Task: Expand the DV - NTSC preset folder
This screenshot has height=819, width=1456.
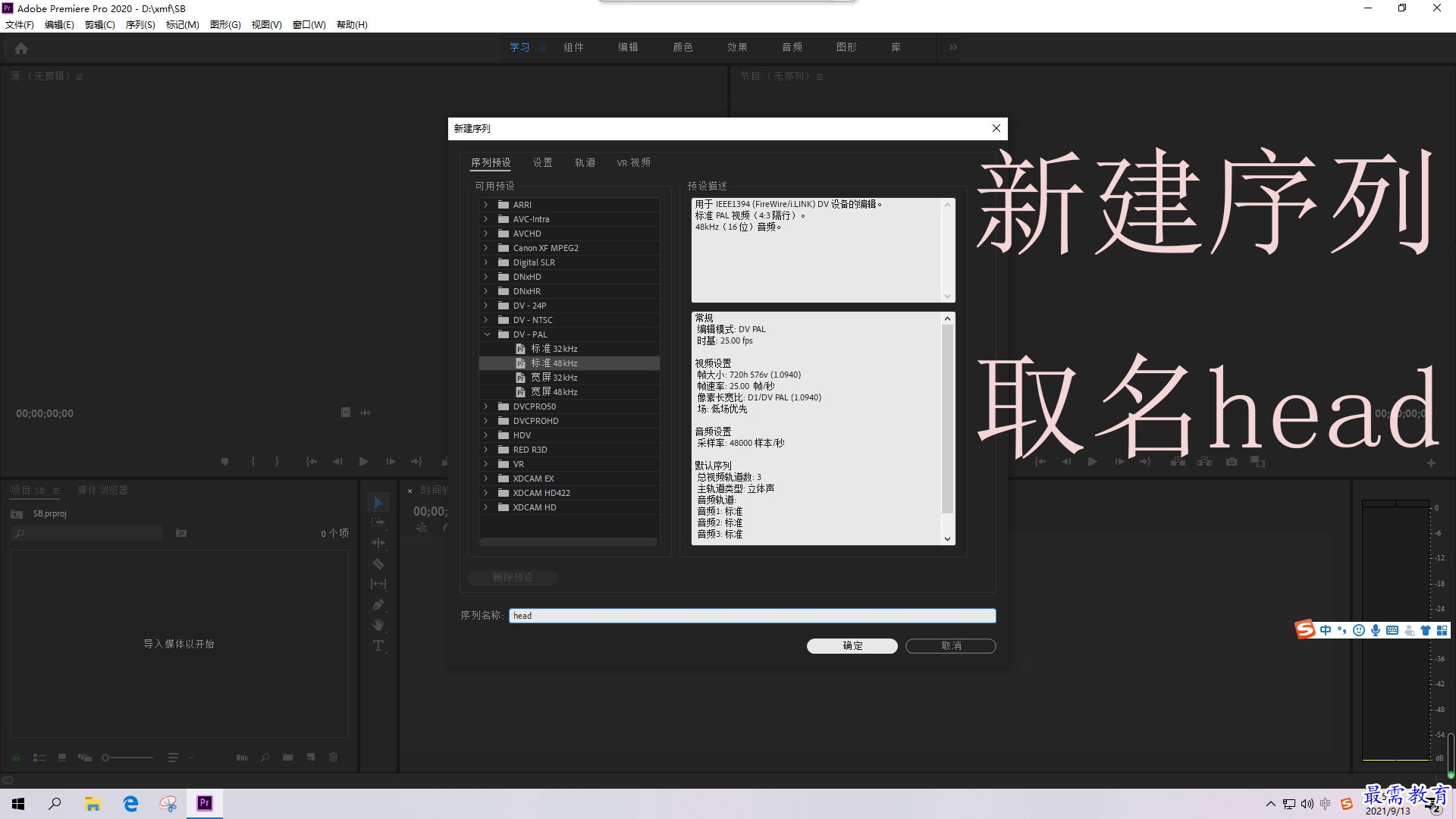Action: [x=486, y=320]
